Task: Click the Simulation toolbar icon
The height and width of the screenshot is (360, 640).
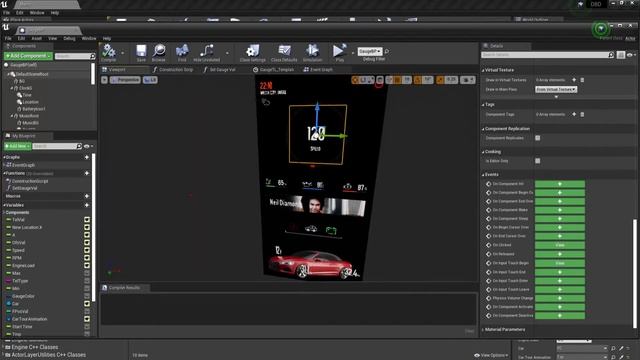Action: [x=312, y=52]
